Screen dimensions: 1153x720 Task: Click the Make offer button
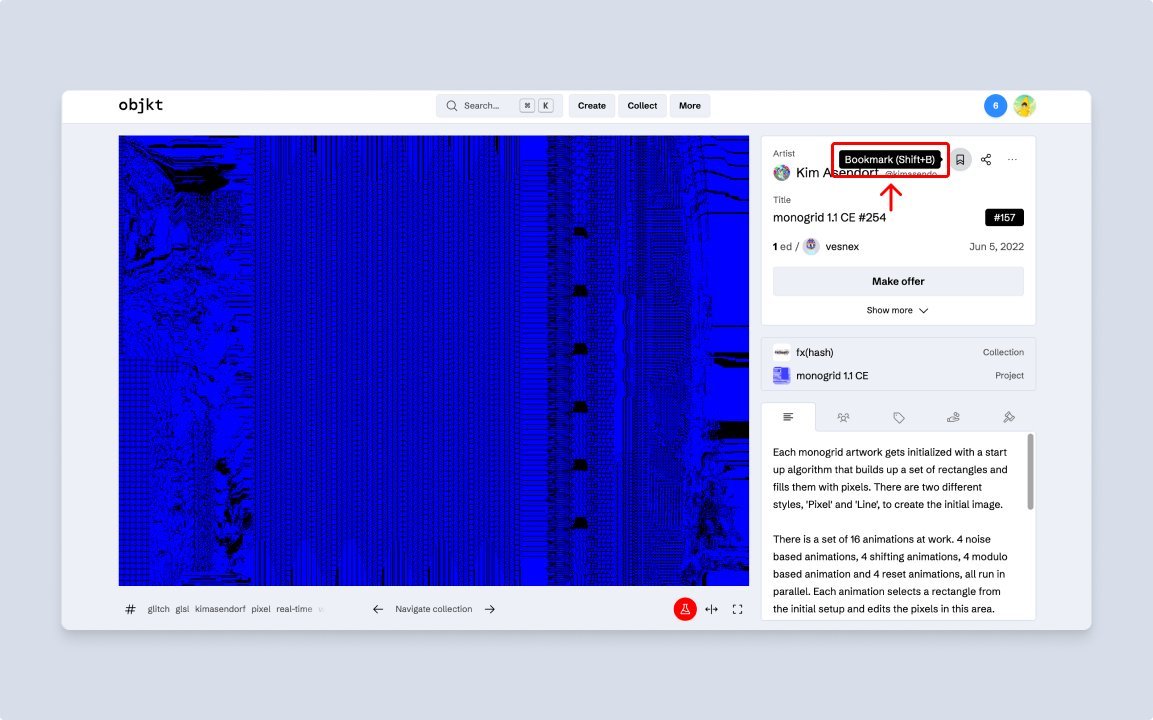coord(898,282)
